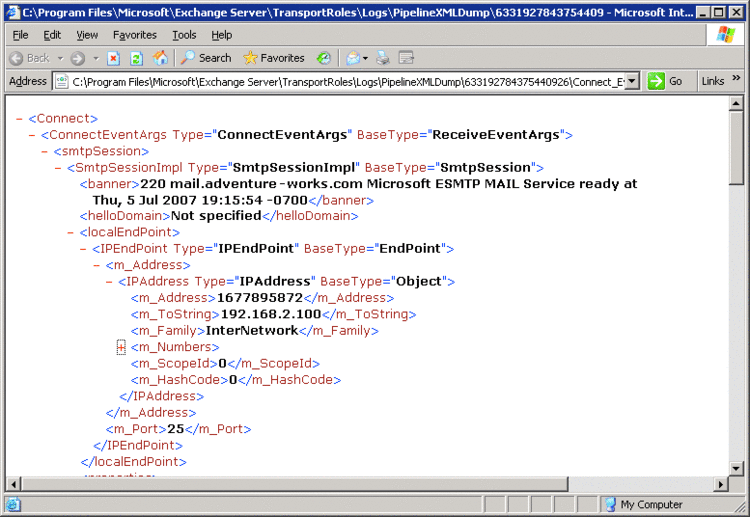
Task: Click the History toolbar icon
Action: click(x=324, y=58)
